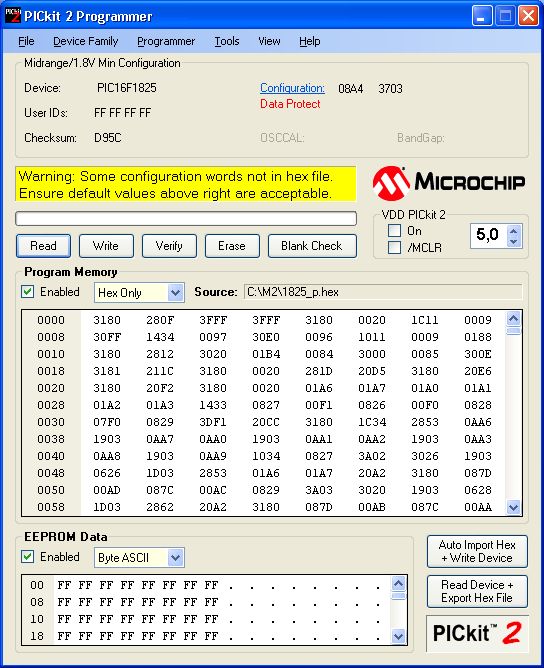The image size is (544, 668).
Task: Toggle the VDD PICkit 2 On checkbox
Action: tap(394, 231)
